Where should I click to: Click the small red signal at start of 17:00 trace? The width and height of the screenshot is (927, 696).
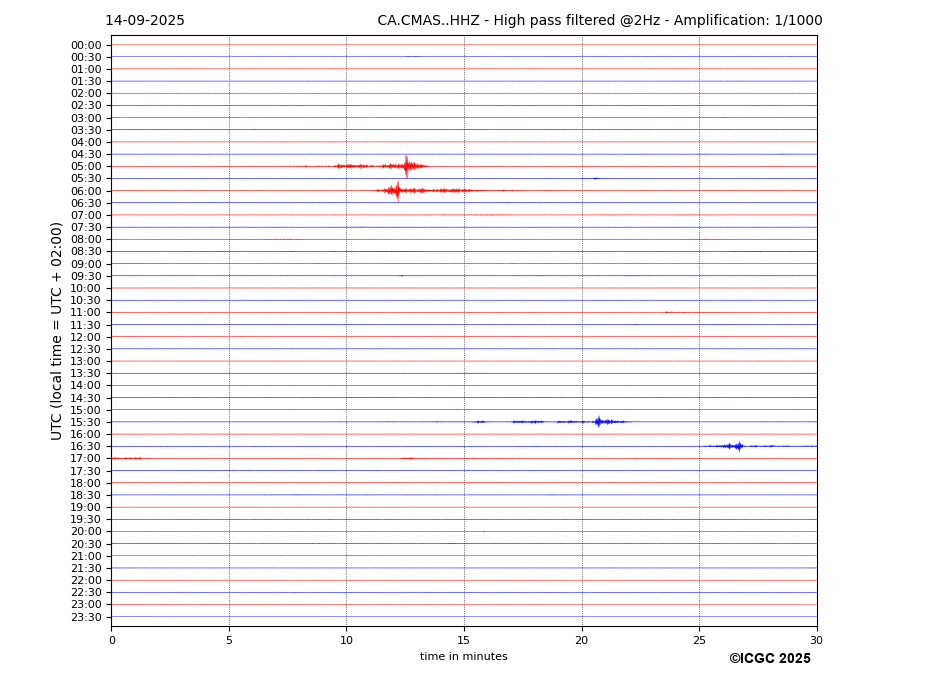(x=127, y=458)
